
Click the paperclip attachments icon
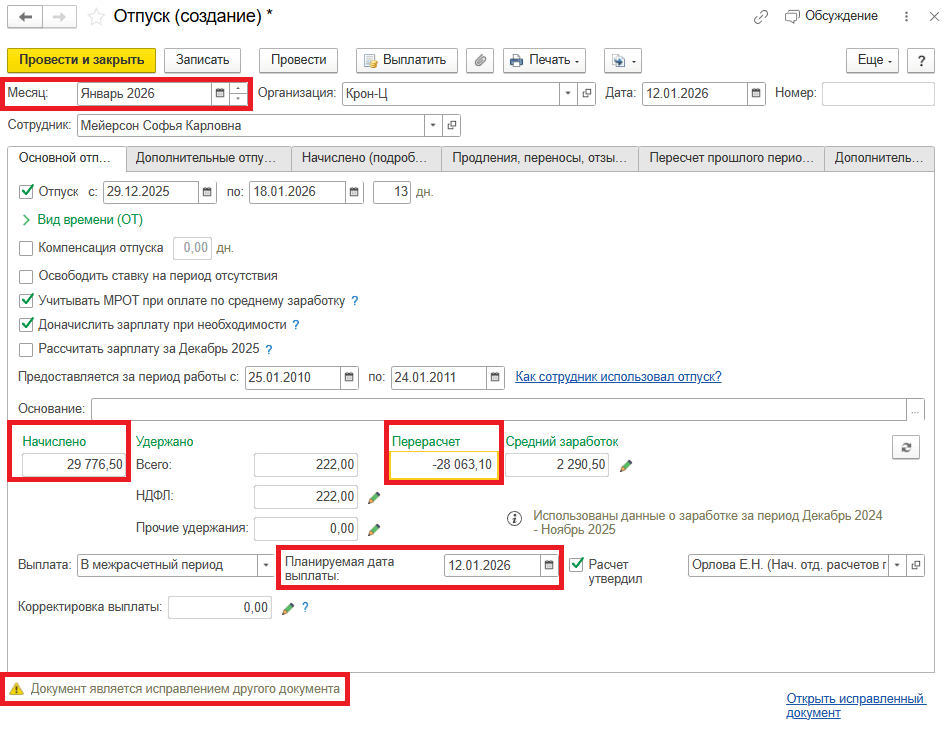[x=481, y=60]
